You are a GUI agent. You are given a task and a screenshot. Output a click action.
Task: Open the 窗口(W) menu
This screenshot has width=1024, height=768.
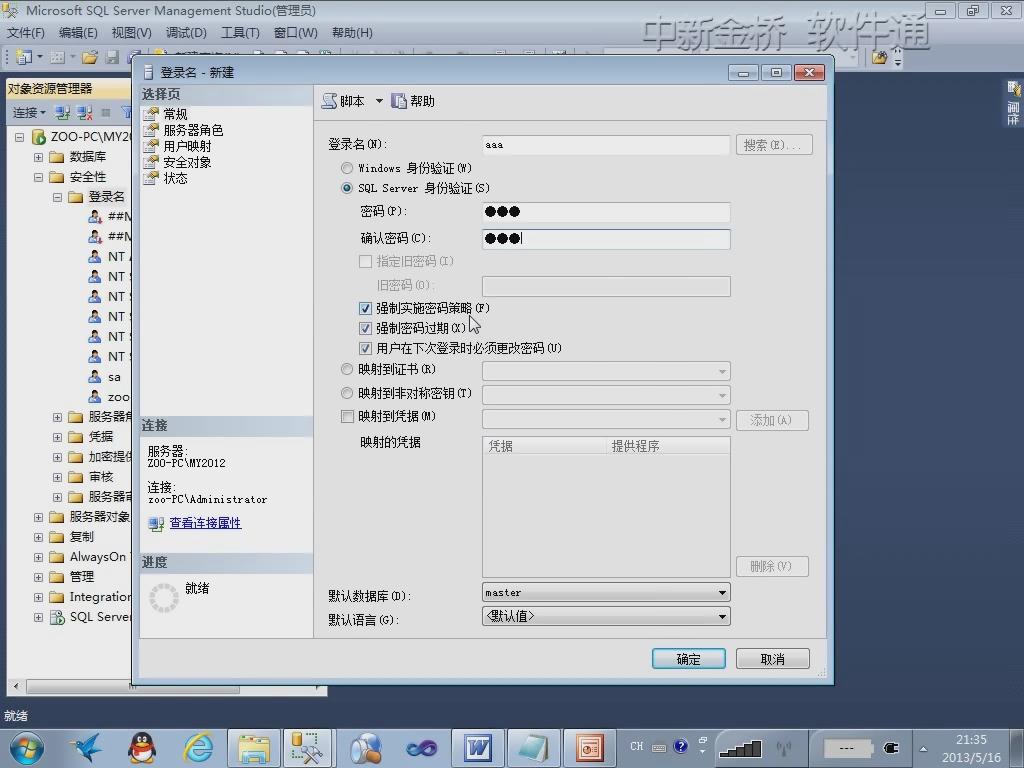click(x=295, y=33)
